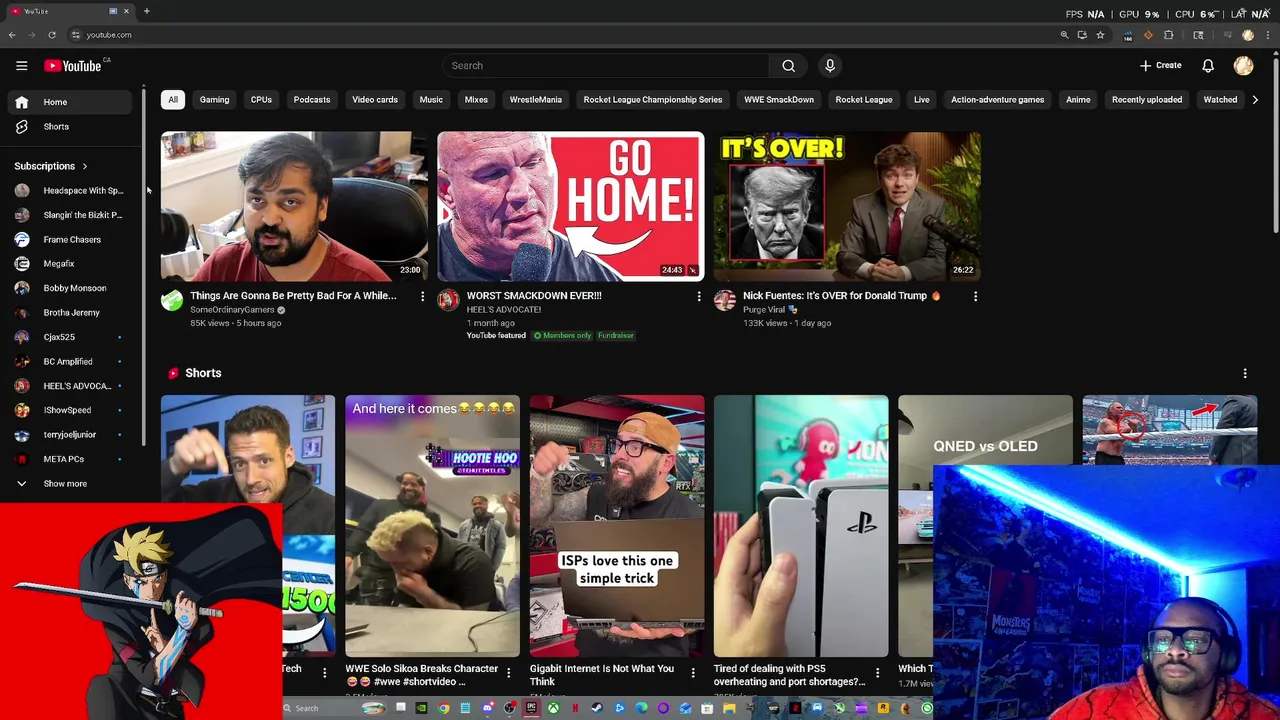Play the ISPs love this trick short
The width and height of the screenshot is (1280, 720).
(617, 526)
